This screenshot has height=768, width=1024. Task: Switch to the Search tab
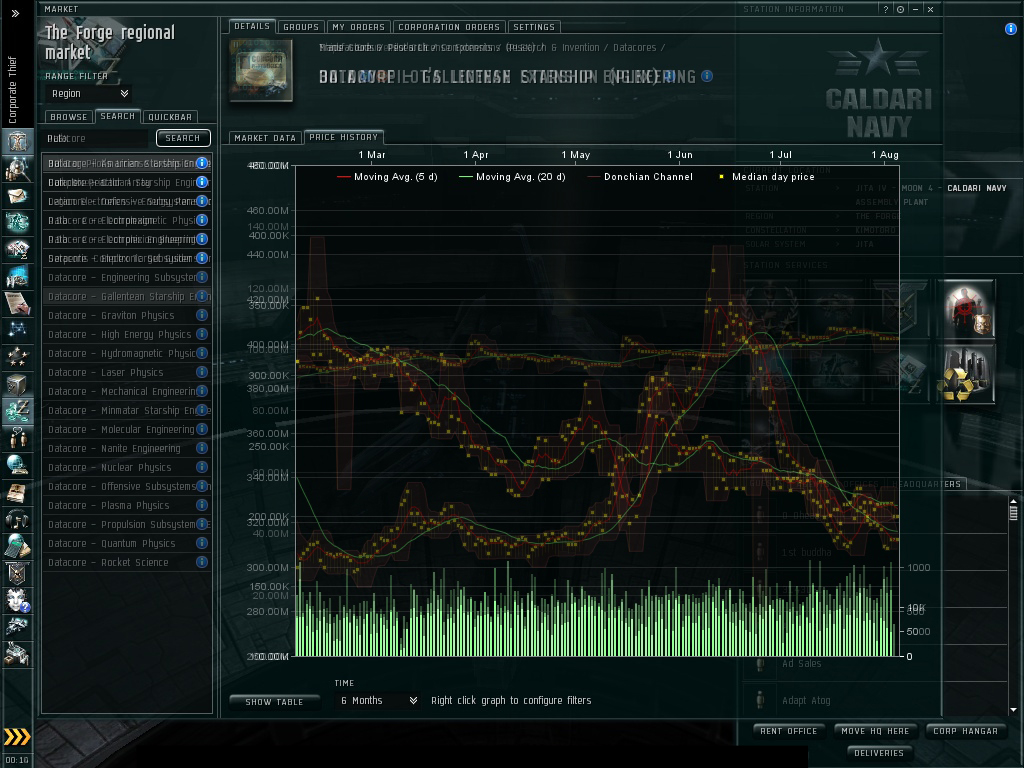pyautogui.click(x=118, y=116)
